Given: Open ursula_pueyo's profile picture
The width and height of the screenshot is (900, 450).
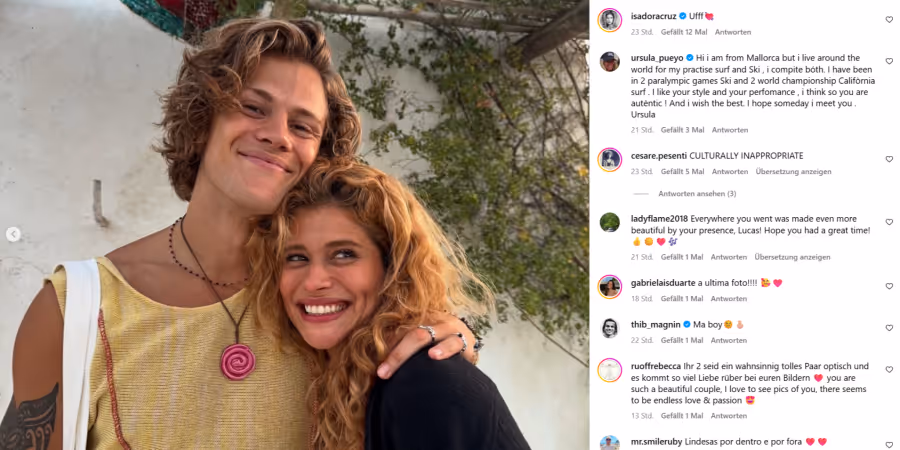Looking at the screenshot, I should pyautogui.click(x=610, y=61).
